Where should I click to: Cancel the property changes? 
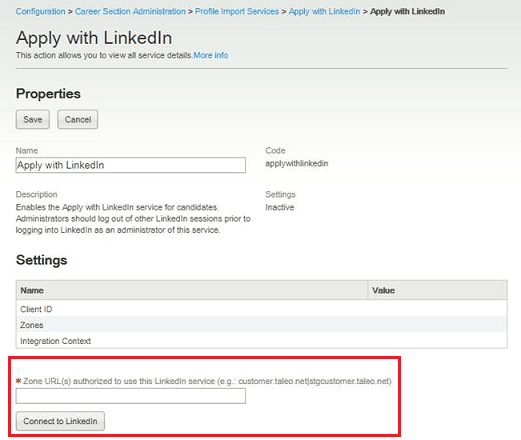[78, 119]
